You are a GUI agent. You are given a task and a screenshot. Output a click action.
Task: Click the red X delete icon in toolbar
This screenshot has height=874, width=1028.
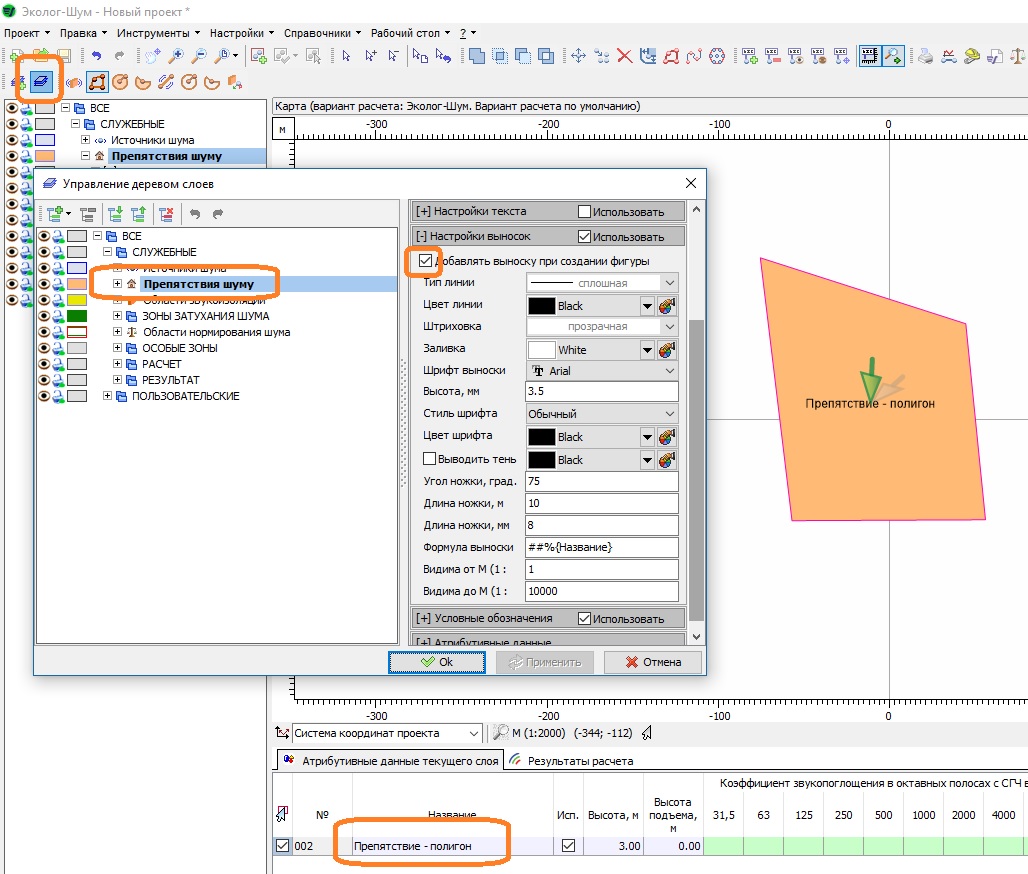[624, 56]
